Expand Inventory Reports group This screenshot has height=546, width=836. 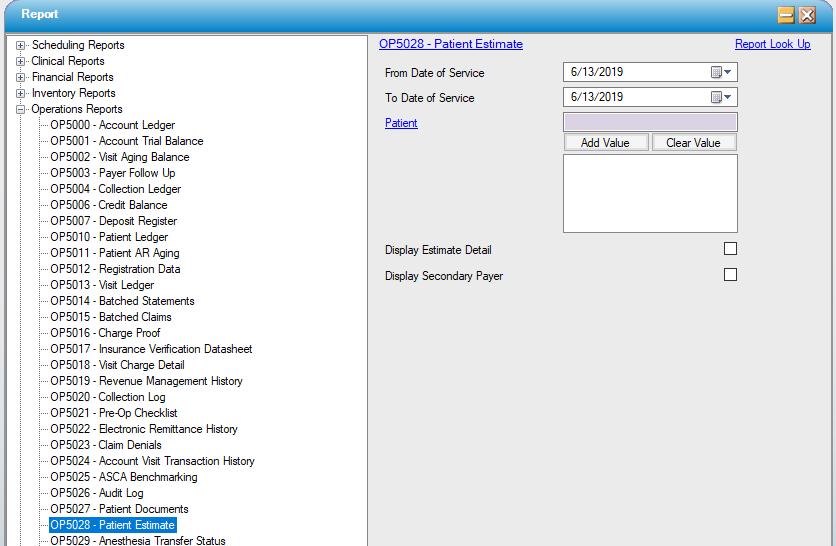pos(21,93)
